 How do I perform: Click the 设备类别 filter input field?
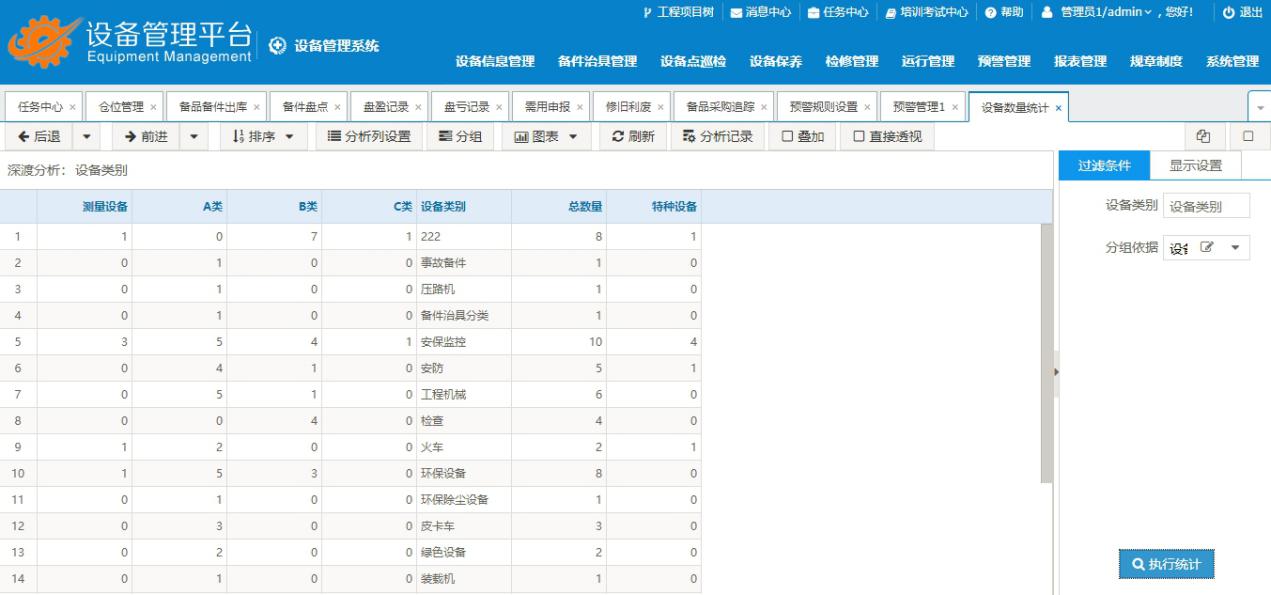[x=1207, y=206]
